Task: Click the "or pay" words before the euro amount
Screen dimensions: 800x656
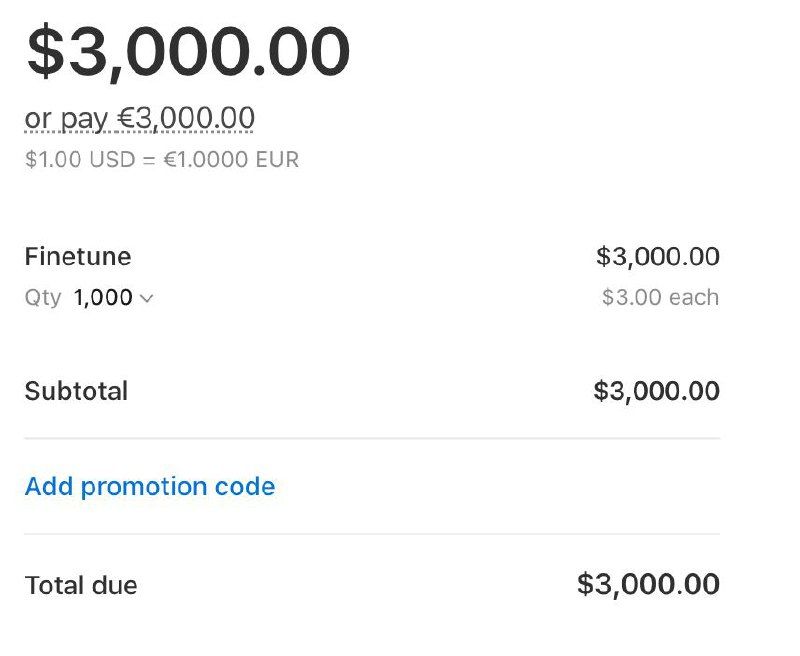Action: coord(66,118)
